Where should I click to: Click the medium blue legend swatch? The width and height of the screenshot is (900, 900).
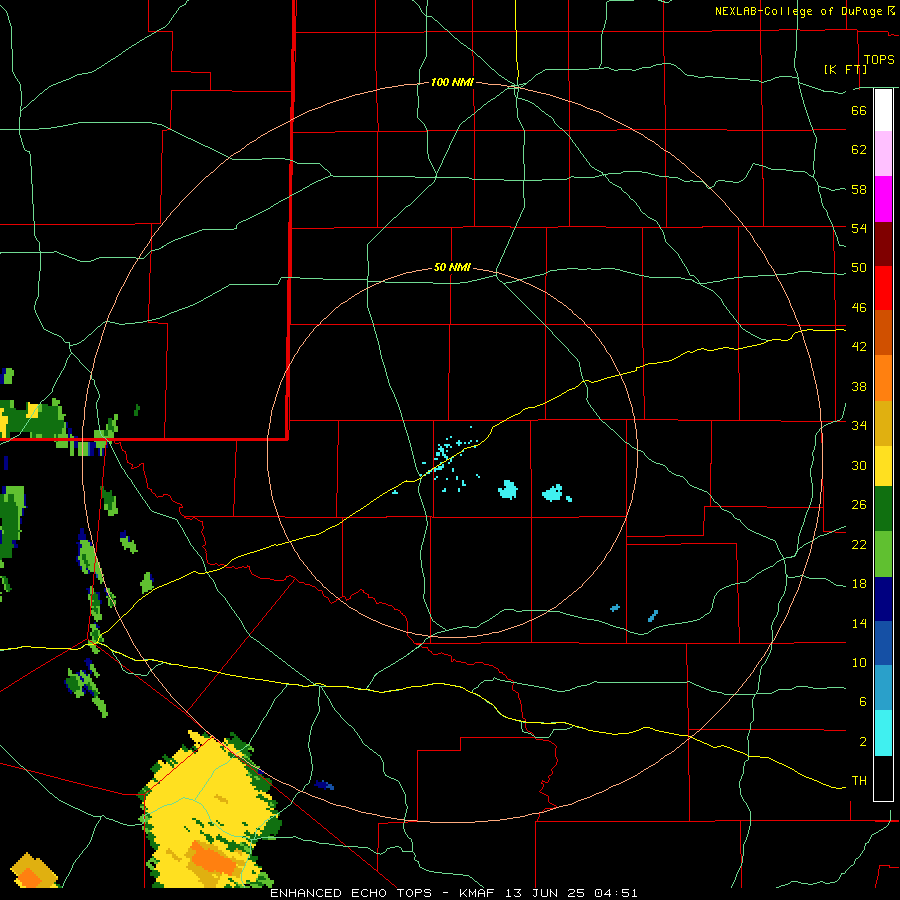pyautogui.click(x=883, y=643)
